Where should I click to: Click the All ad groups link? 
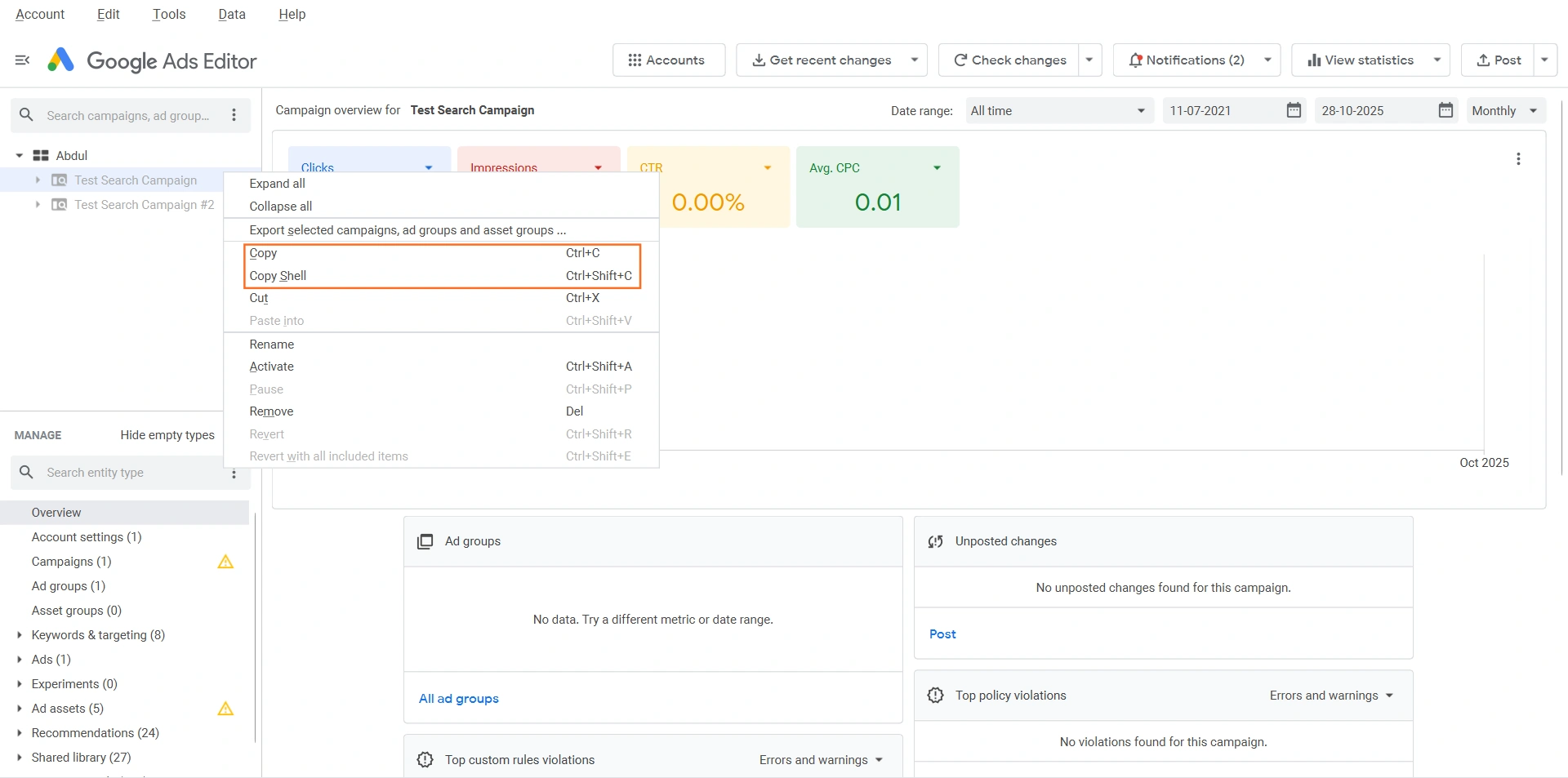459,699
